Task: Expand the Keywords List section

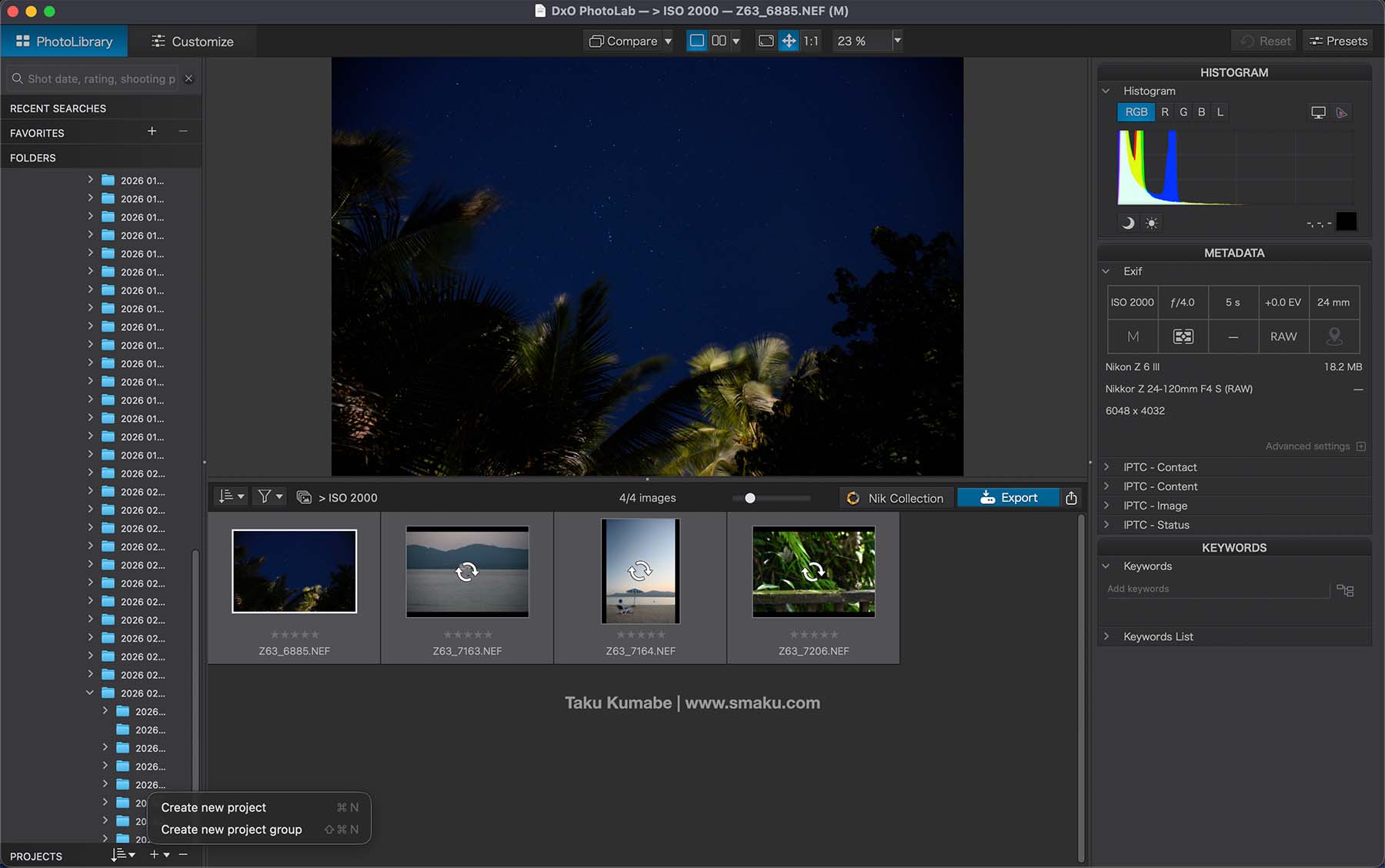Action: [x=1157, y=636]
